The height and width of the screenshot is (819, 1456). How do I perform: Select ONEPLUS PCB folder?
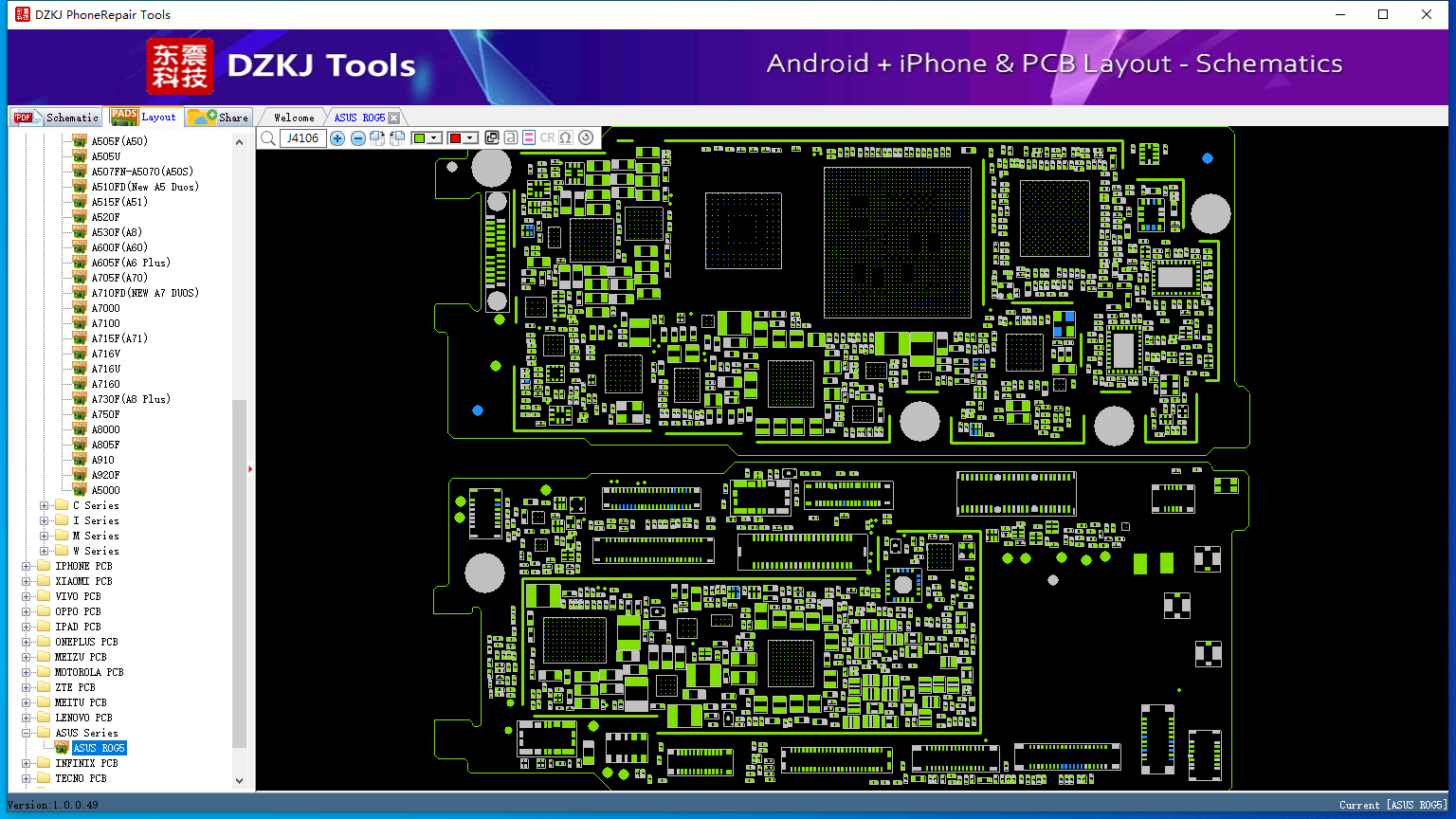pyautogui.click(x=86, y=642)
